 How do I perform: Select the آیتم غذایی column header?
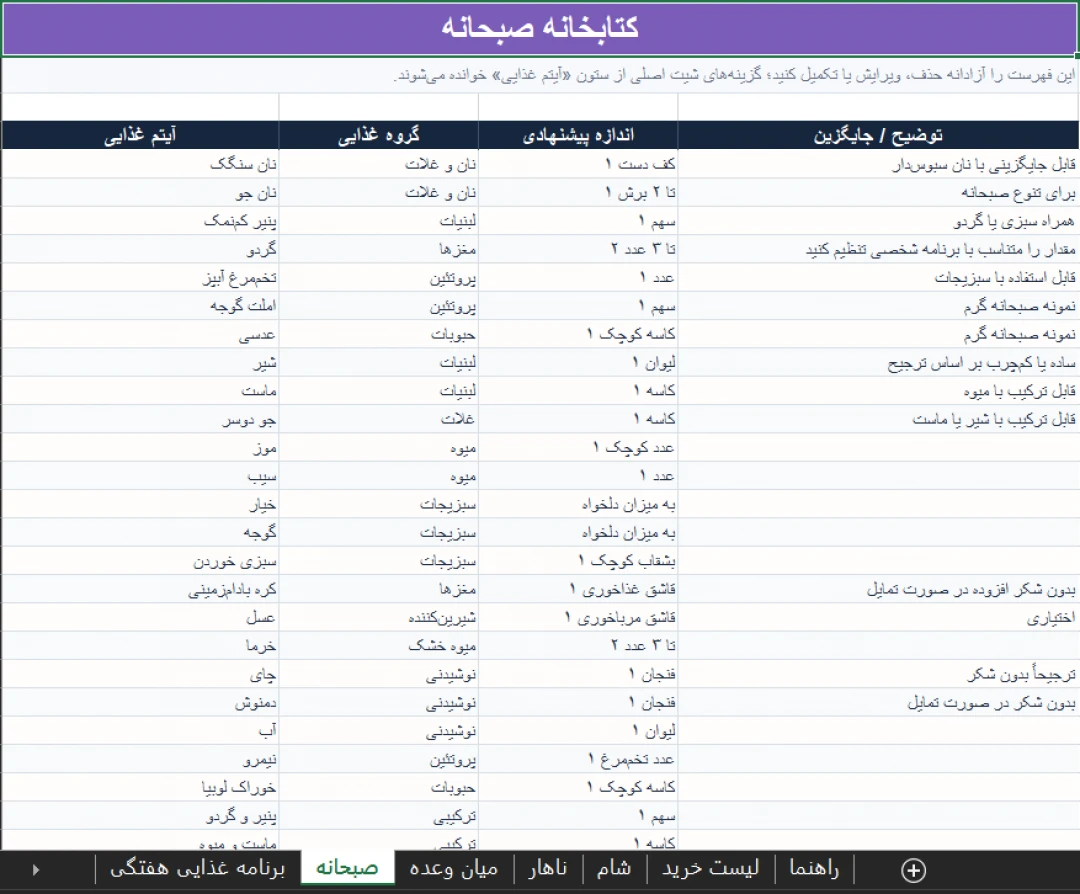click(141, 135)
